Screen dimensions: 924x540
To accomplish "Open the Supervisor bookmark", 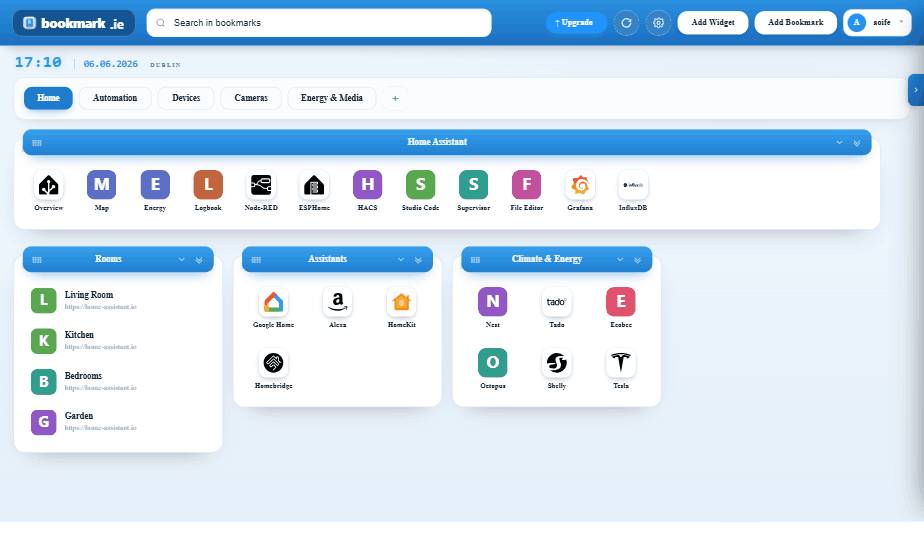I will [x=473, y=185].
